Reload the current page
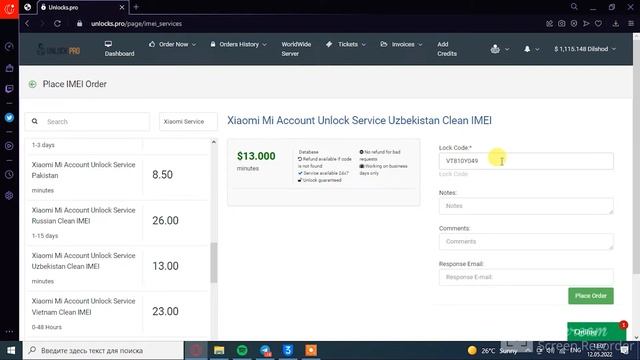This screenshot has height=360, width=640. (x=58, y=24)
